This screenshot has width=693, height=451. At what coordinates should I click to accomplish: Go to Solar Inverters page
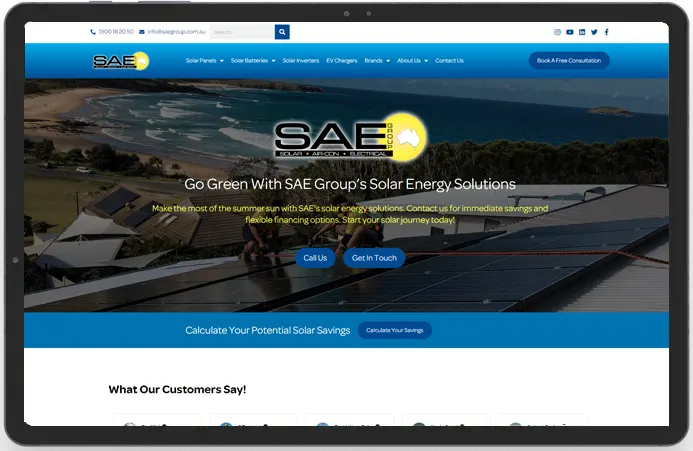click(x=301, y=61)
